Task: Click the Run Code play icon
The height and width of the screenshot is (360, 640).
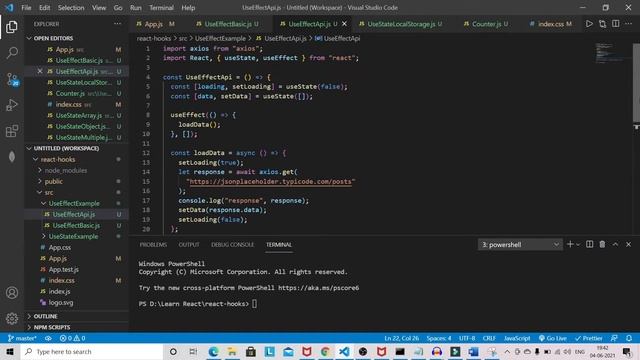Action: tap(589, 24)
